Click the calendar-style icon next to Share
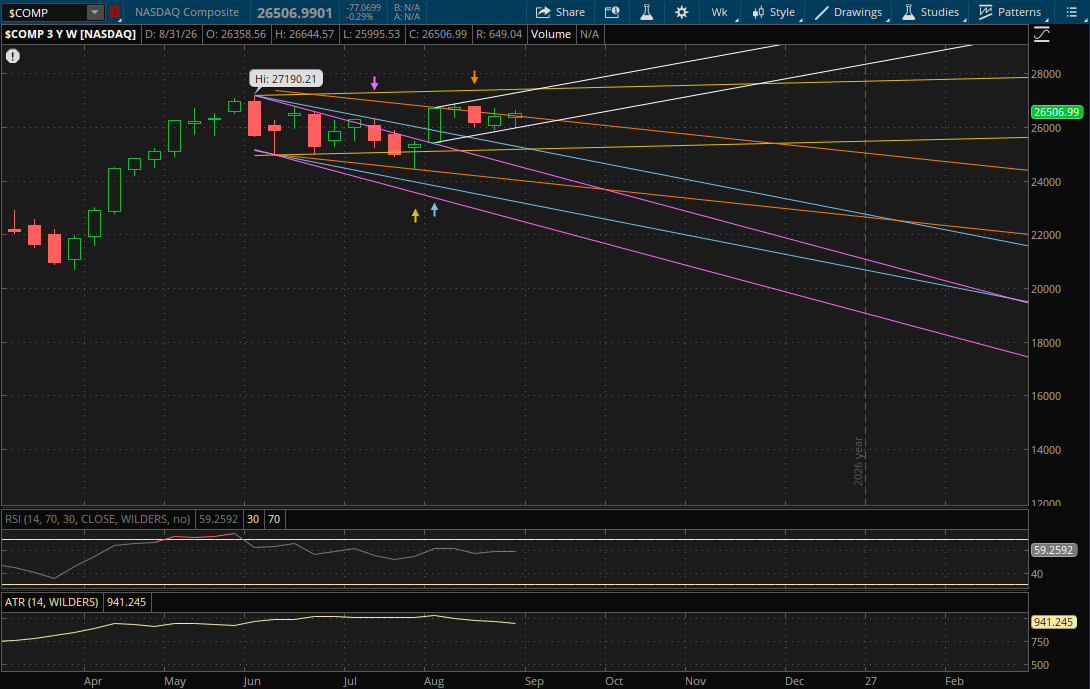Image resolution: width=1090 pixels, height=689 pixels. (x=612, y=12)
